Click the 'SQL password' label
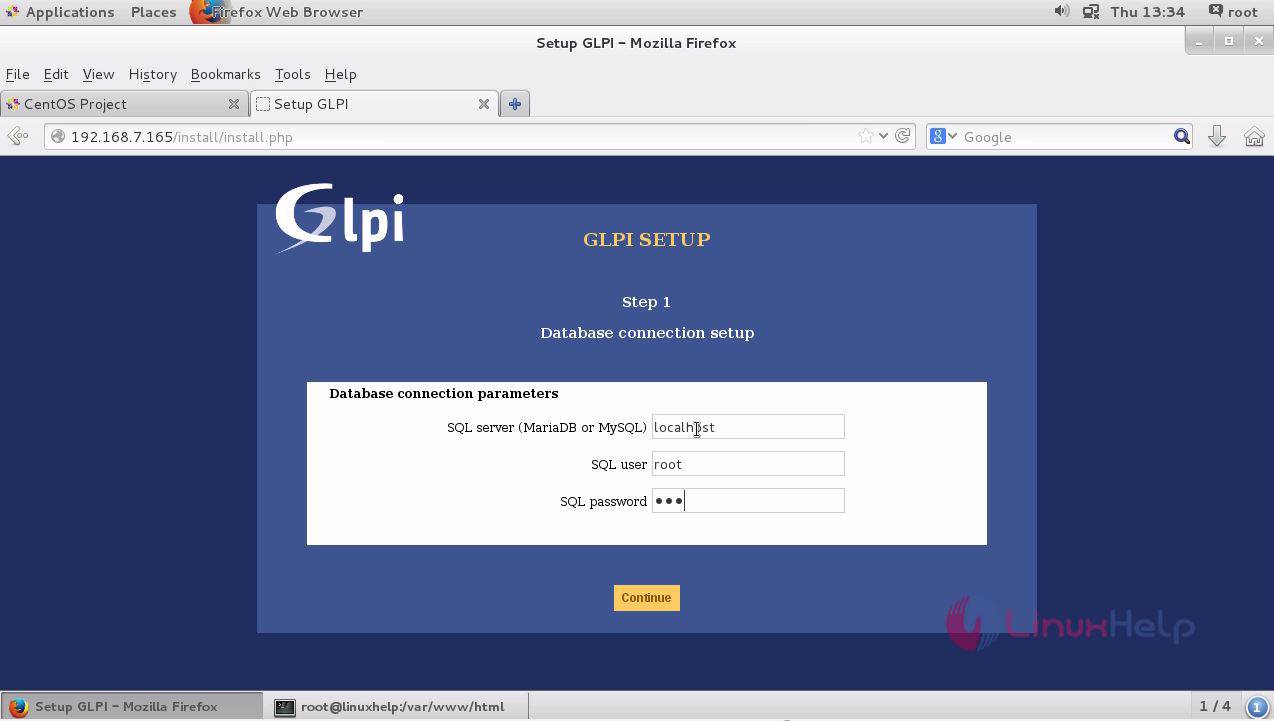This screenshot has width=1274, height=721. (603, 501)
